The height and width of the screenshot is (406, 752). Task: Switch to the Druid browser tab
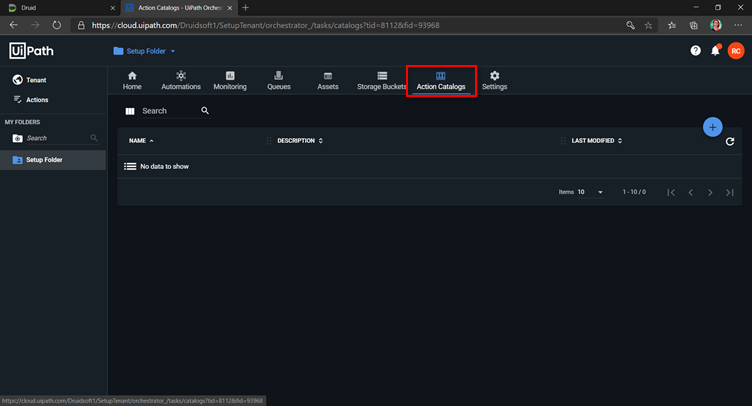click(x=58, y=8)
